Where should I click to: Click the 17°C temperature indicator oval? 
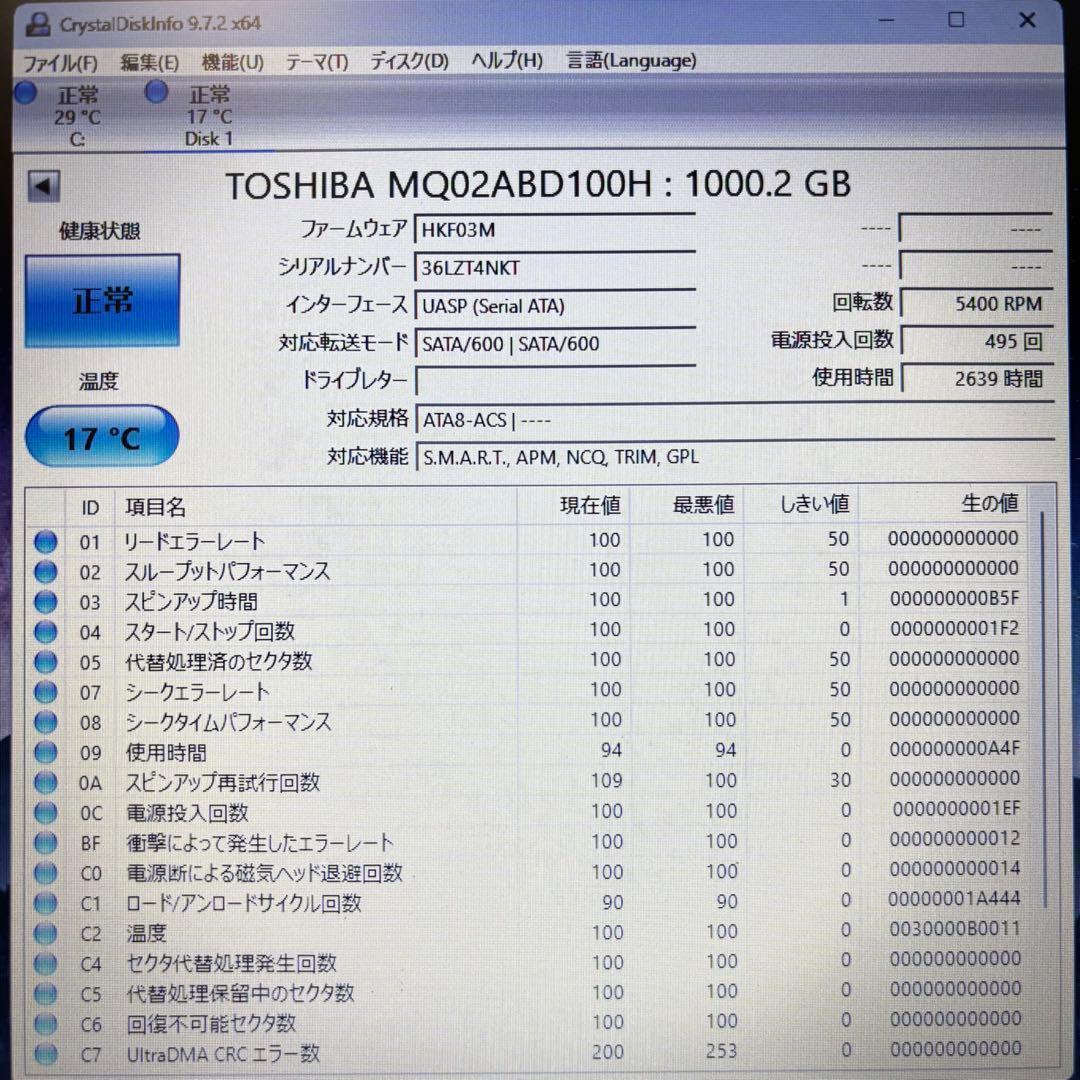(x=101, y=436)
